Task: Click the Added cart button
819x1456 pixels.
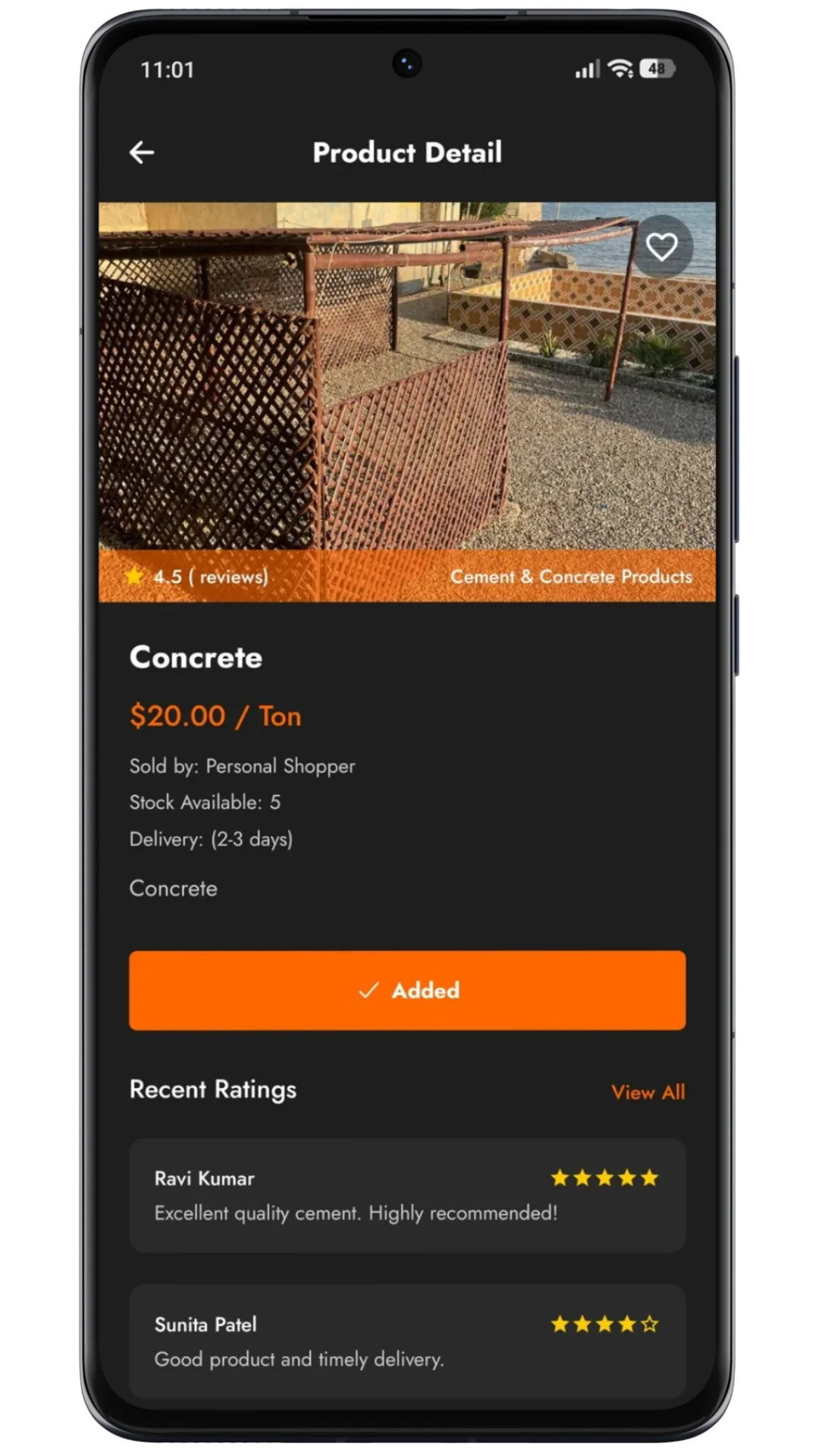Action: (x=407, y=990)
